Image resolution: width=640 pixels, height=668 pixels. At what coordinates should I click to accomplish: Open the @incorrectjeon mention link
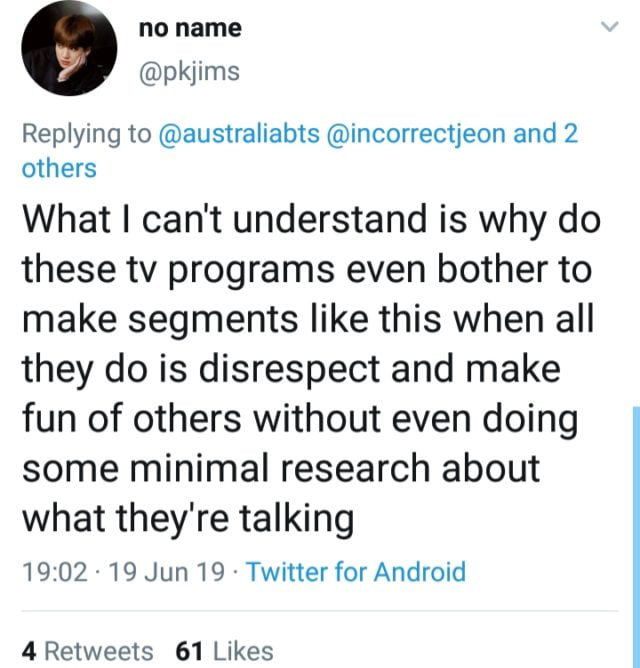click(416, 135)
